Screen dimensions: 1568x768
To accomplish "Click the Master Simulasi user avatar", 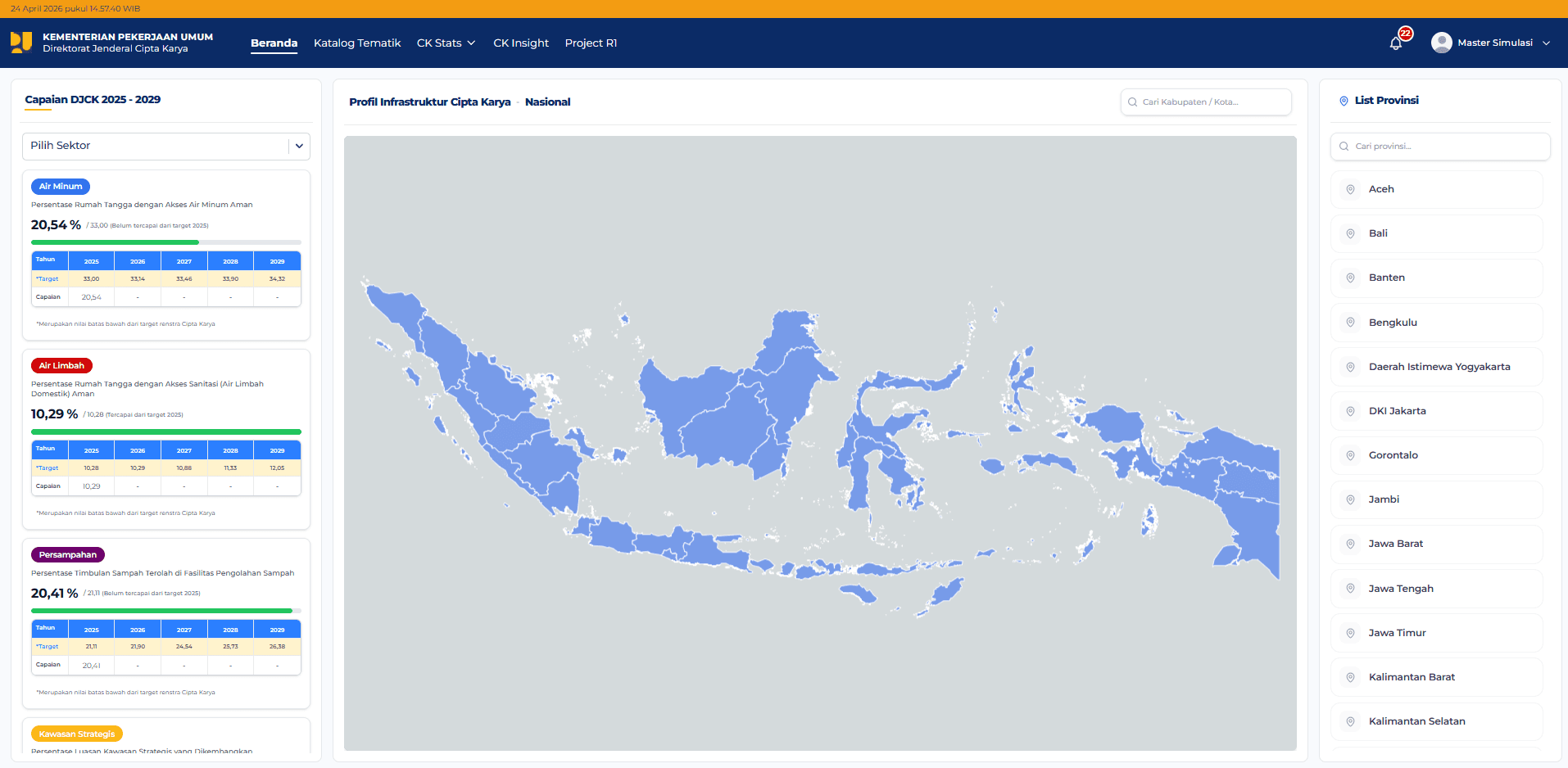I will tap(1442, 43).
